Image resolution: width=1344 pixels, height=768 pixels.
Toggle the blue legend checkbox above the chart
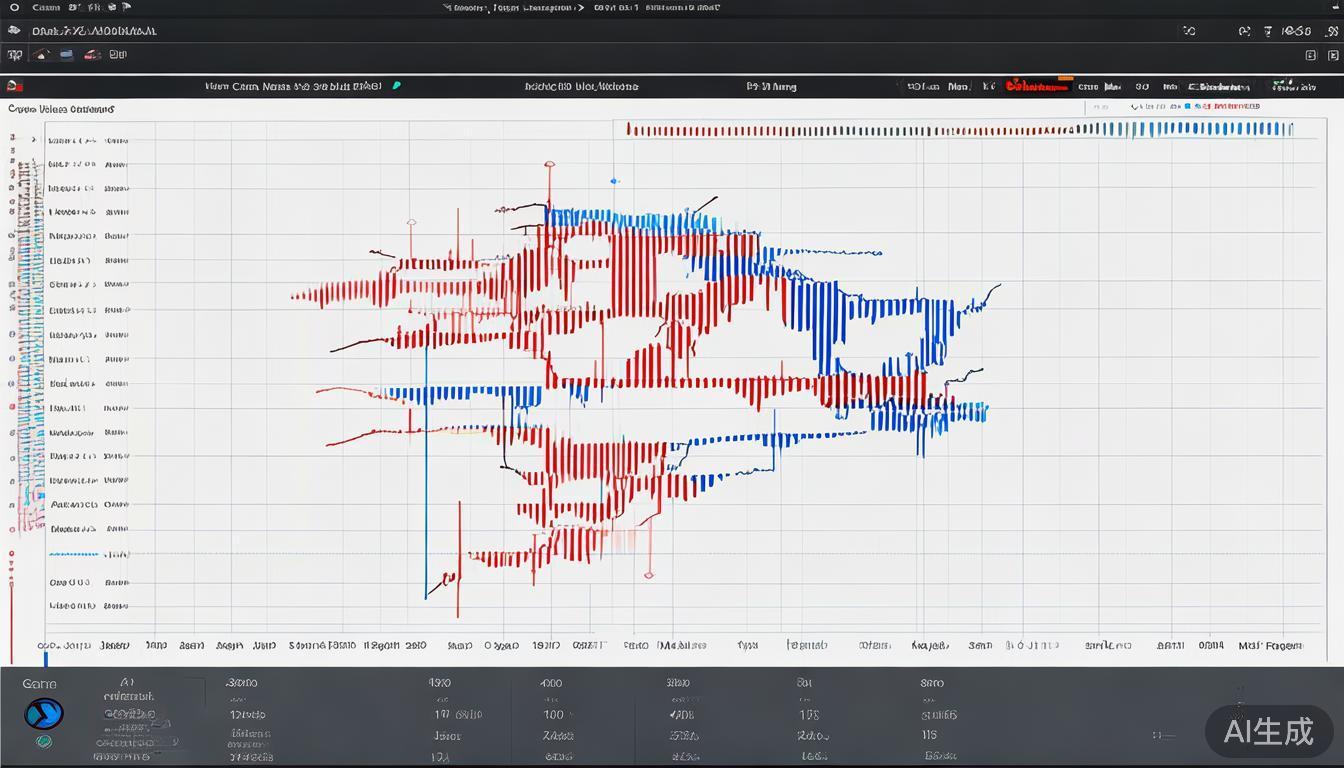click(x=1186, y=106)
